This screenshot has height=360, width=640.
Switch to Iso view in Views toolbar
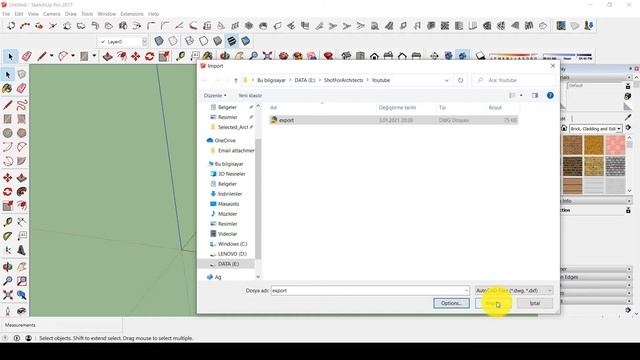point(347,56)
